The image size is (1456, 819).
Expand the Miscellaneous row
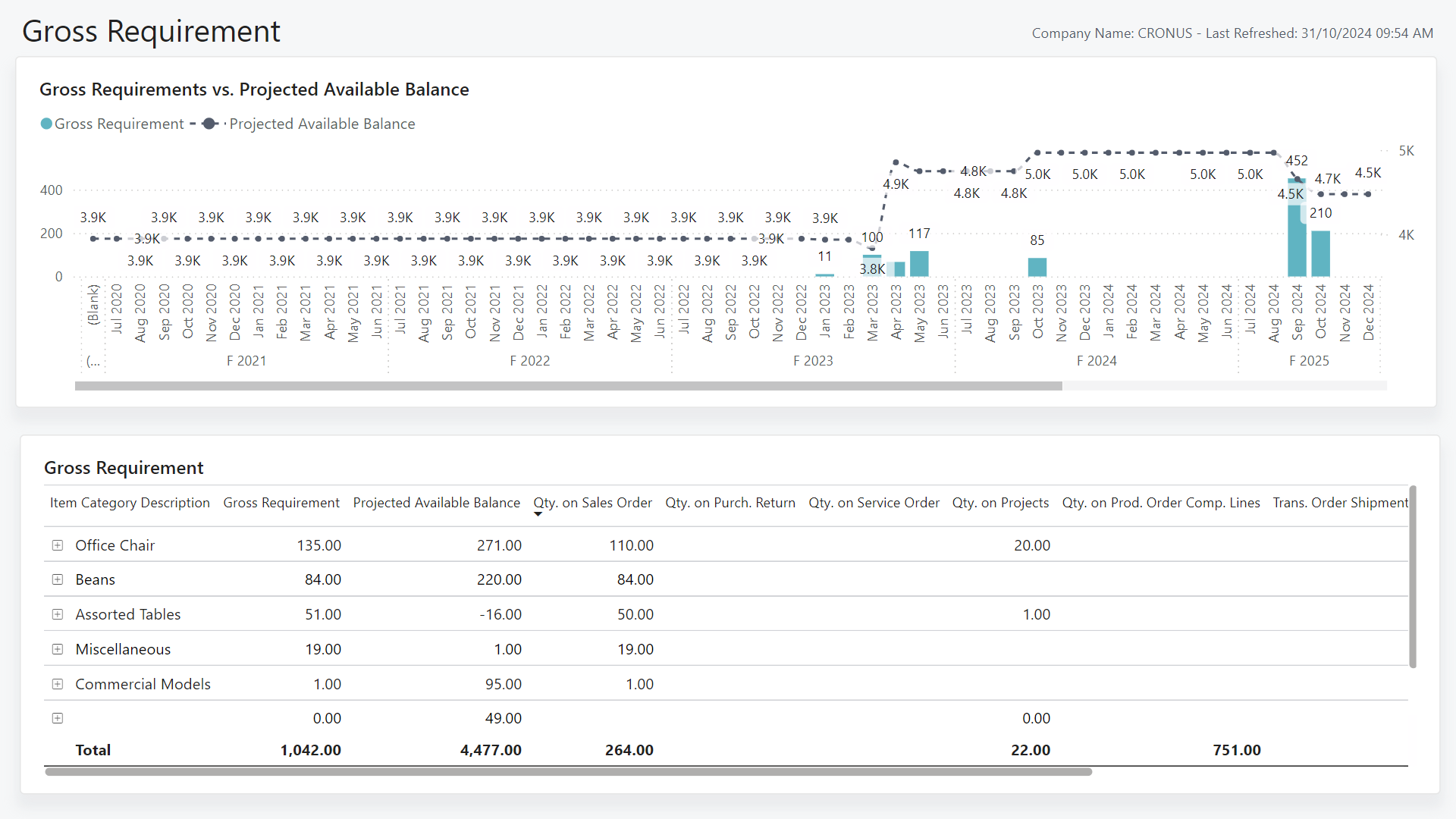click(x=58, y=649)
